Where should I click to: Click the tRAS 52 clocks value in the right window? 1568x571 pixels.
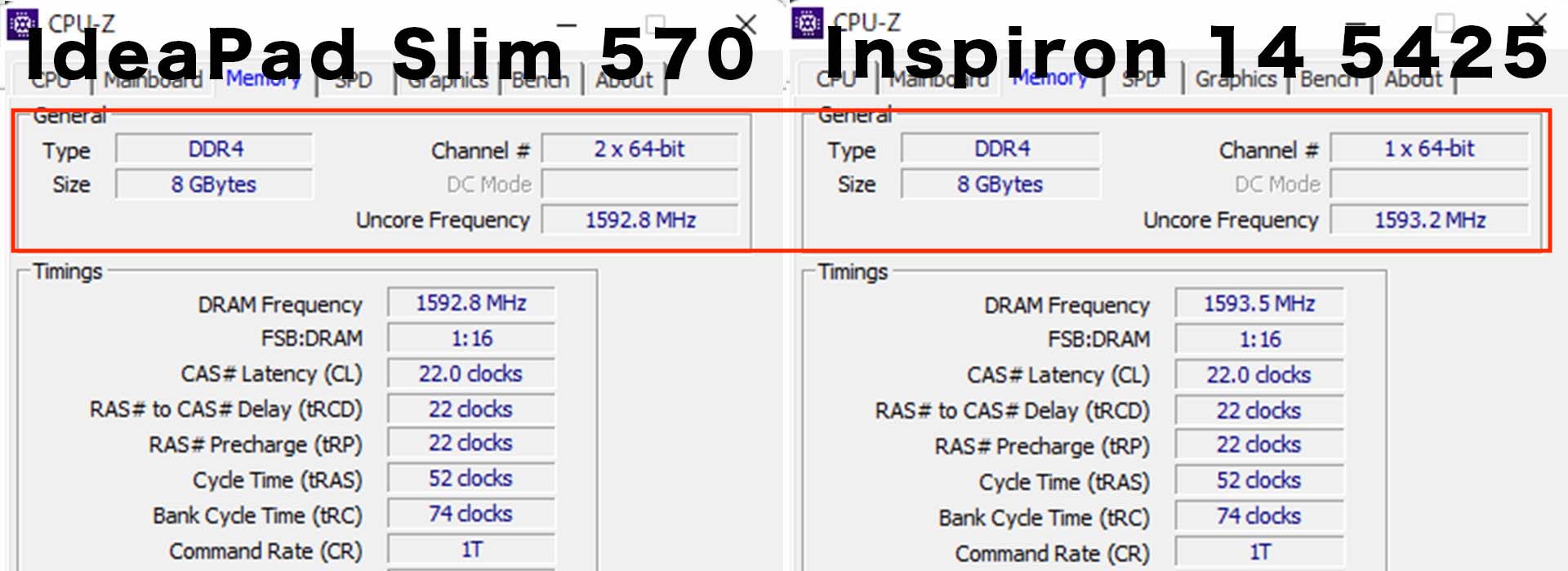(1259, 480)
